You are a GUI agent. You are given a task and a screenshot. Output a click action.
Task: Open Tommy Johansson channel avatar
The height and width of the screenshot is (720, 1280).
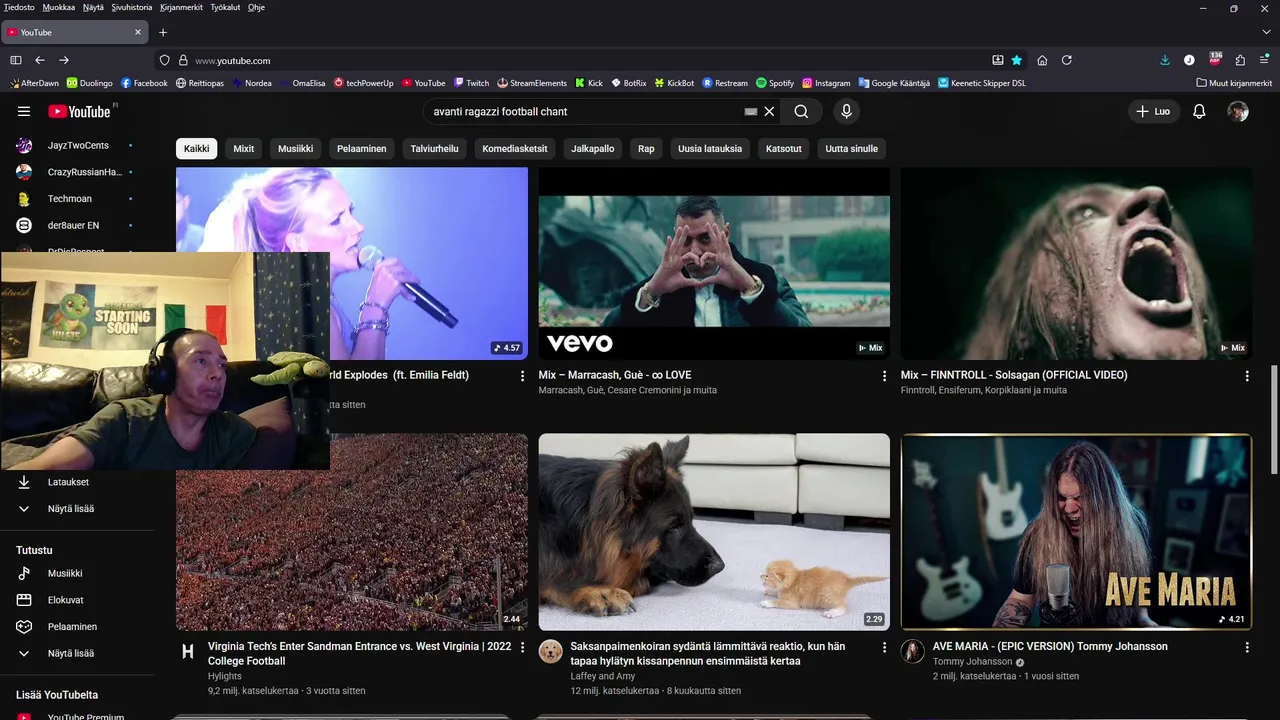point(912,652)
